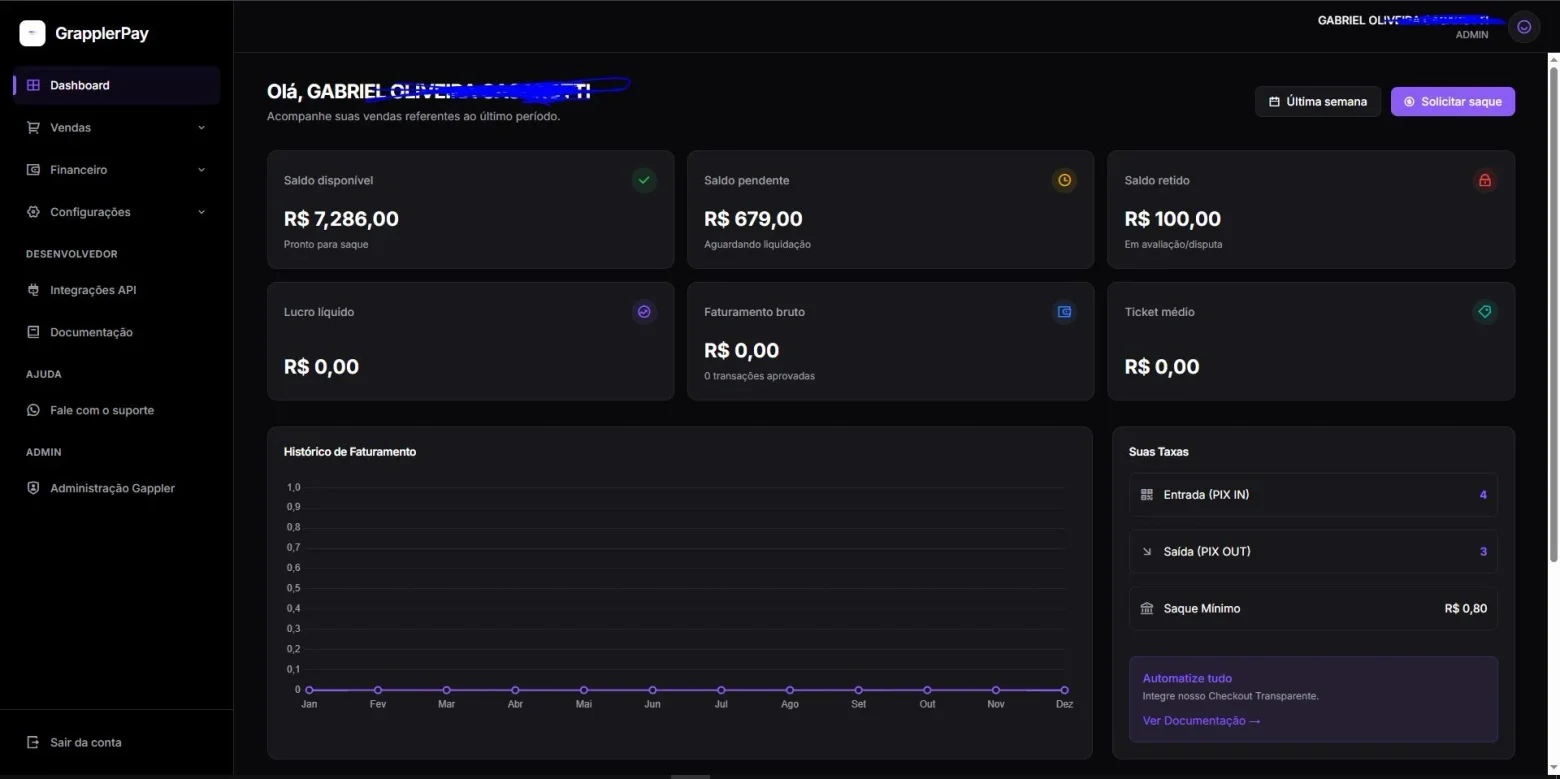Click the yellow clock icon on Saldo pendente
Viewport: 1560px width, 779px height.
pos(1065,180)
